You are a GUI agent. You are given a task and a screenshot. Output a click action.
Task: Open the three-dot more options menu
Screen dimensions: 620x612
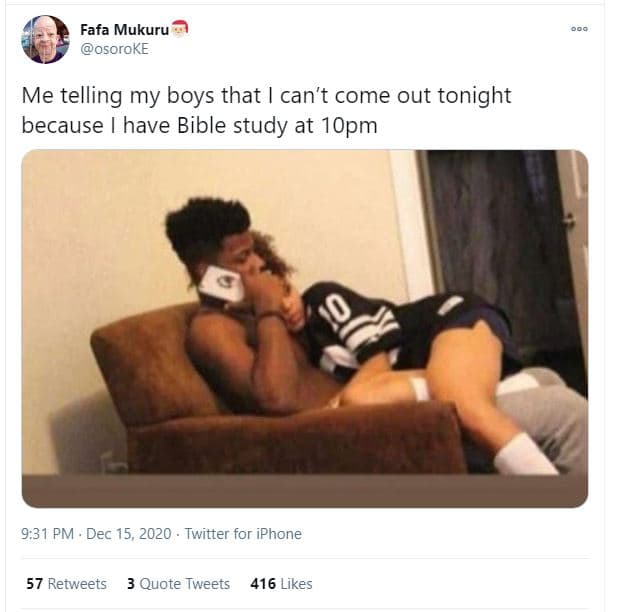pyautogui.click(x=579, y=29)
